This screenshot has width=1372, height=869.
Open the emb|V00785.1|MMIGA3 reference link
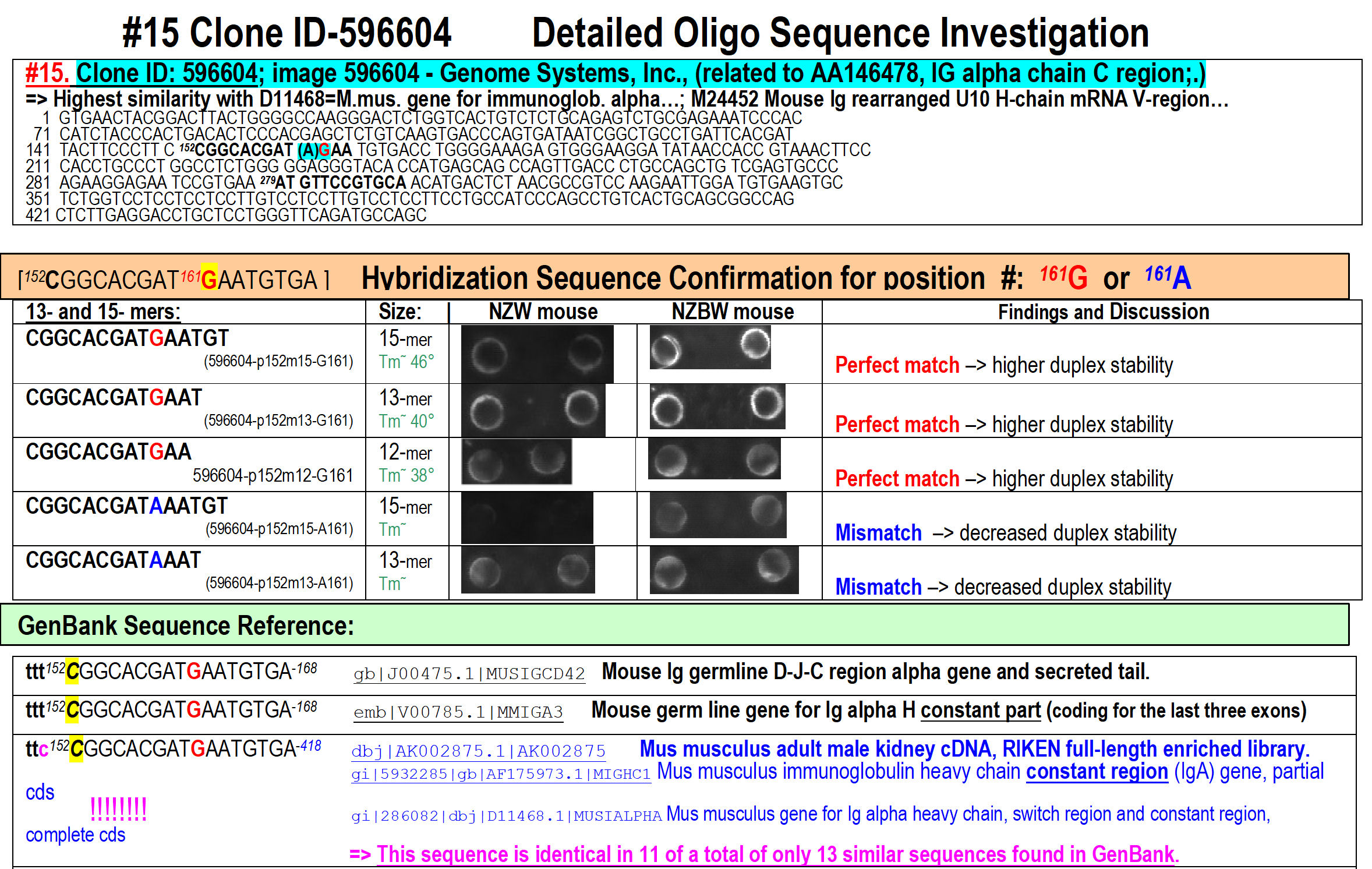coord(458,712)
